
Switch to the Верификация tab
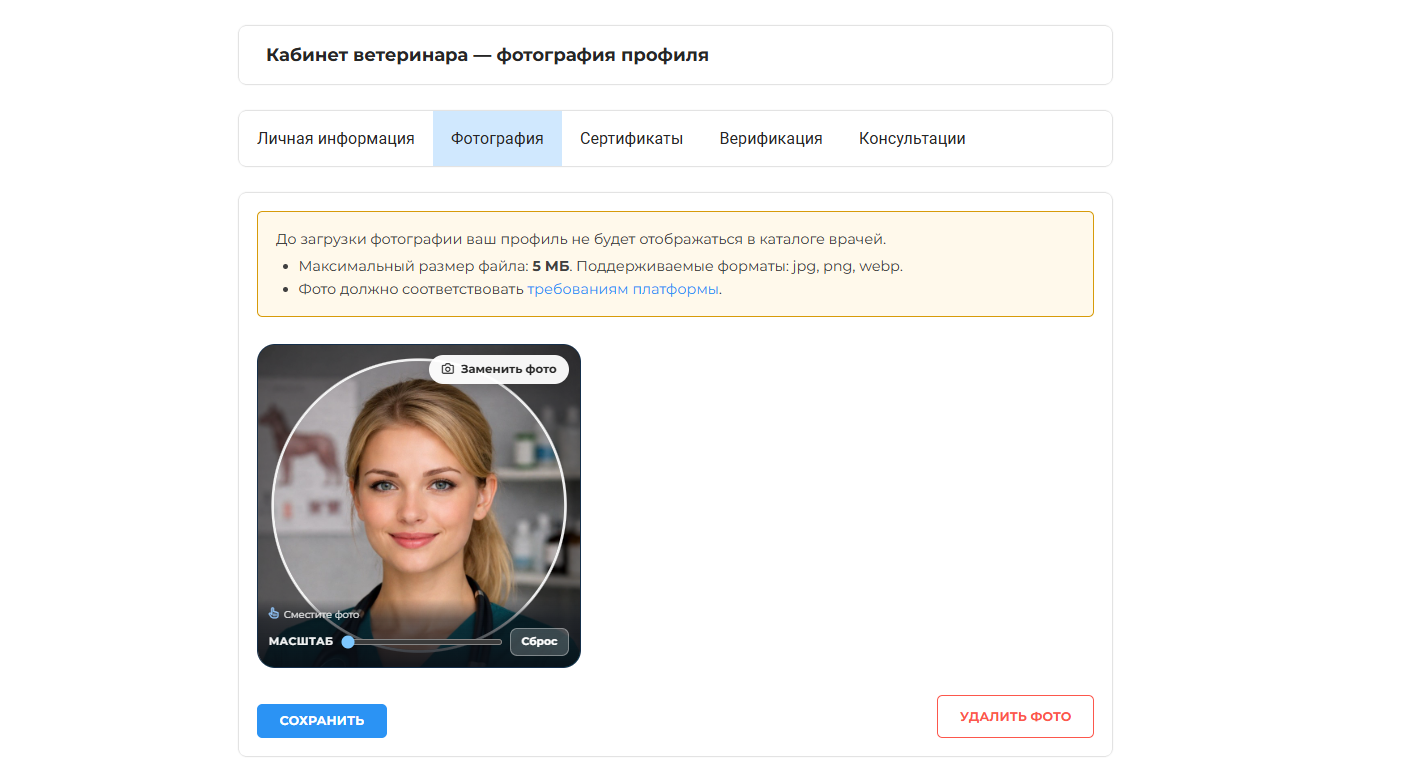point(770,138)
